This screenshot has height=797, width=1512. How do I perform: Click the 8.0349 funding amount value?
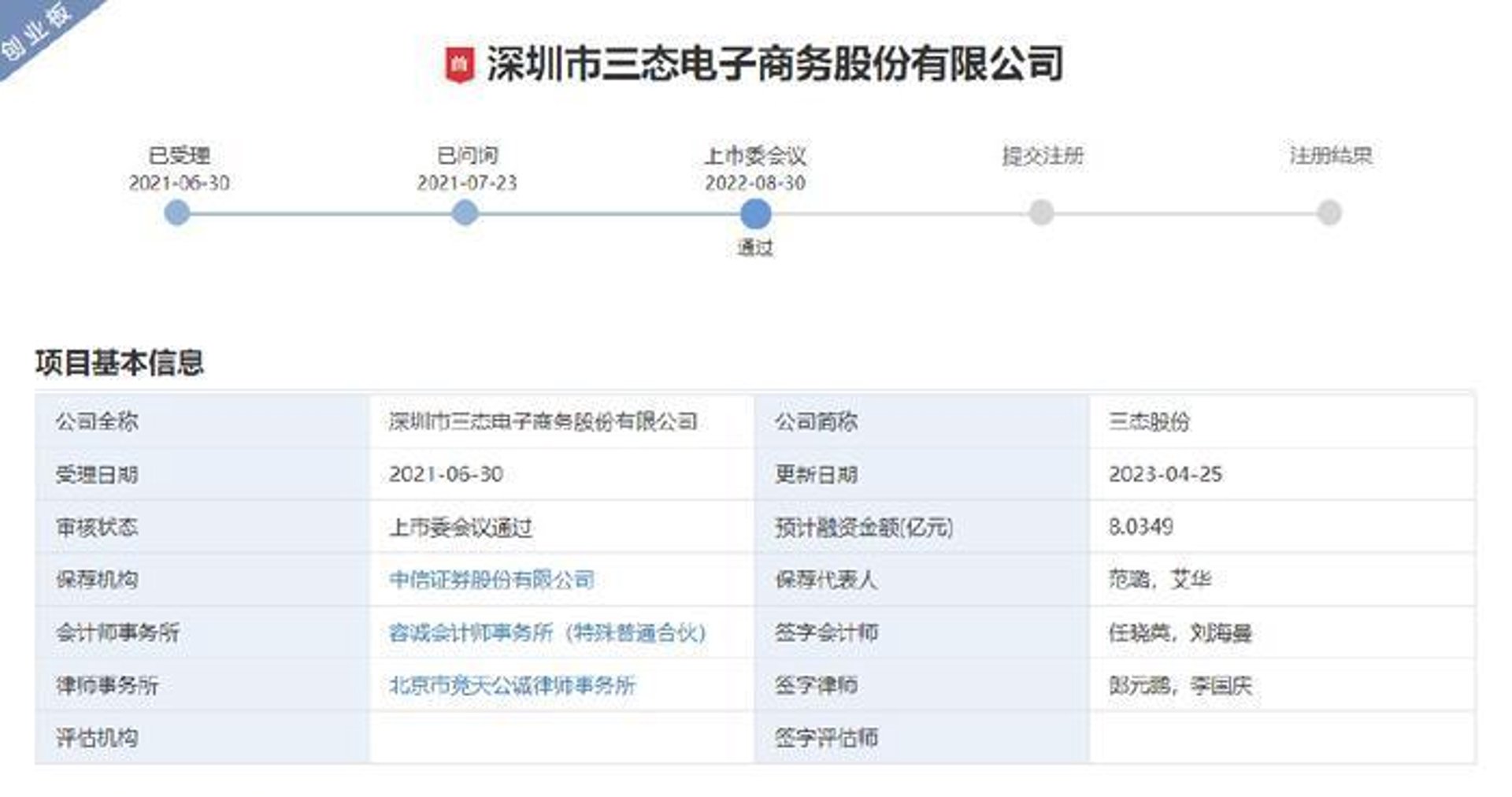click(1141, 527)
